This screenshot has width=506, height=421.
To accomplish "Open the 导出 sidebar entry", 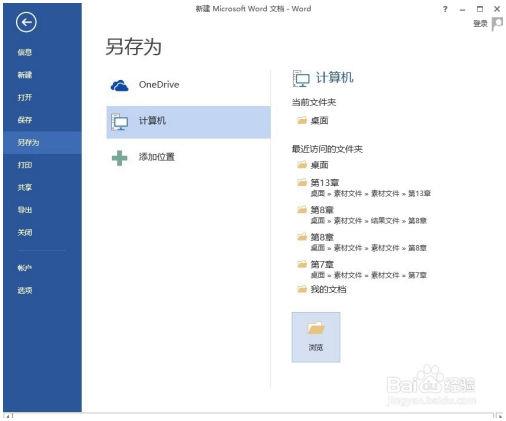I will (x=25, y=210).
